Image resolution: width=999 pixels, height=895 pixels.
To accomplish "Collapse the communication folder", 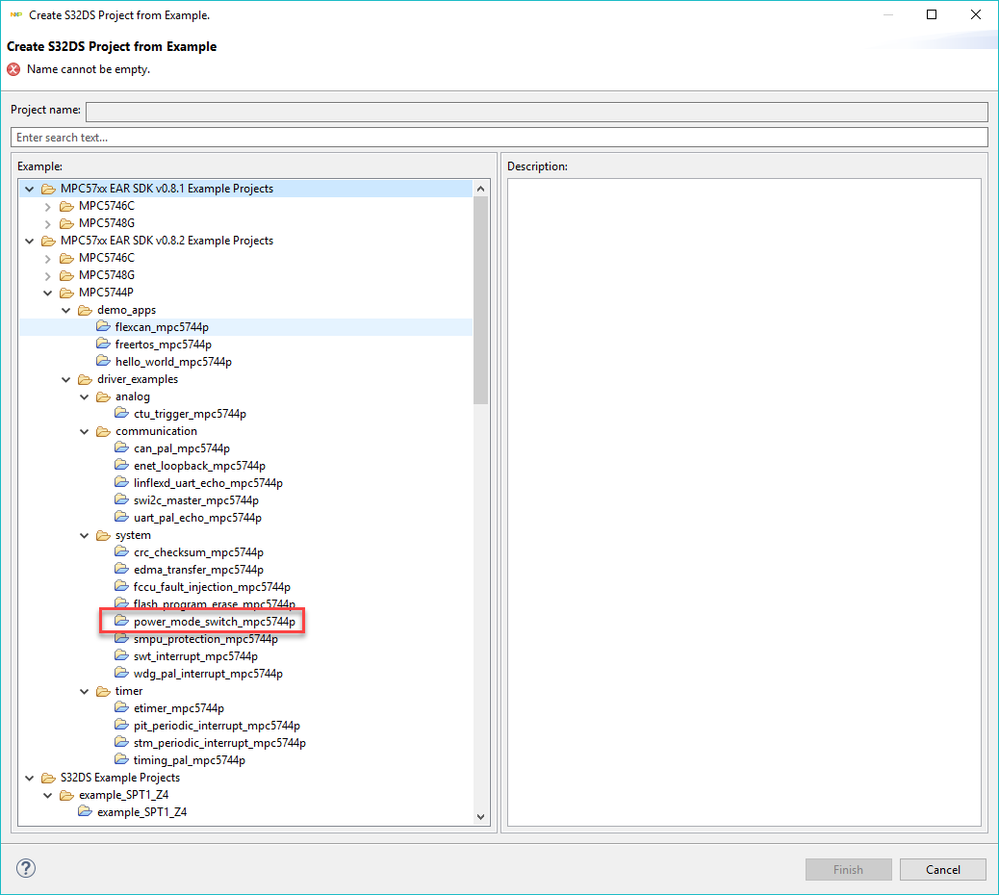I will [84, 431].
